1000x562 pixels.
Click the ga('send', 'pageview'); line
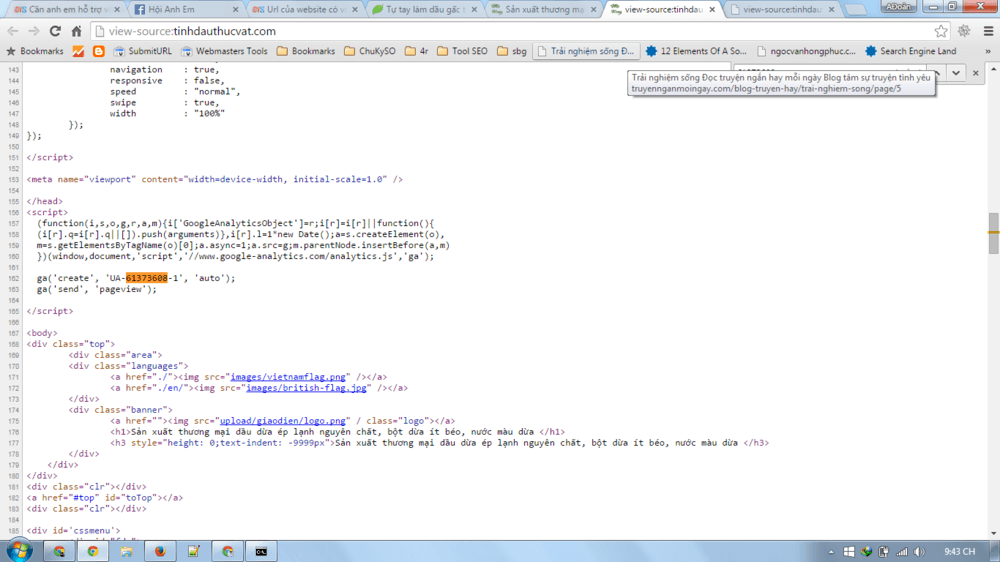pos(96,289)
